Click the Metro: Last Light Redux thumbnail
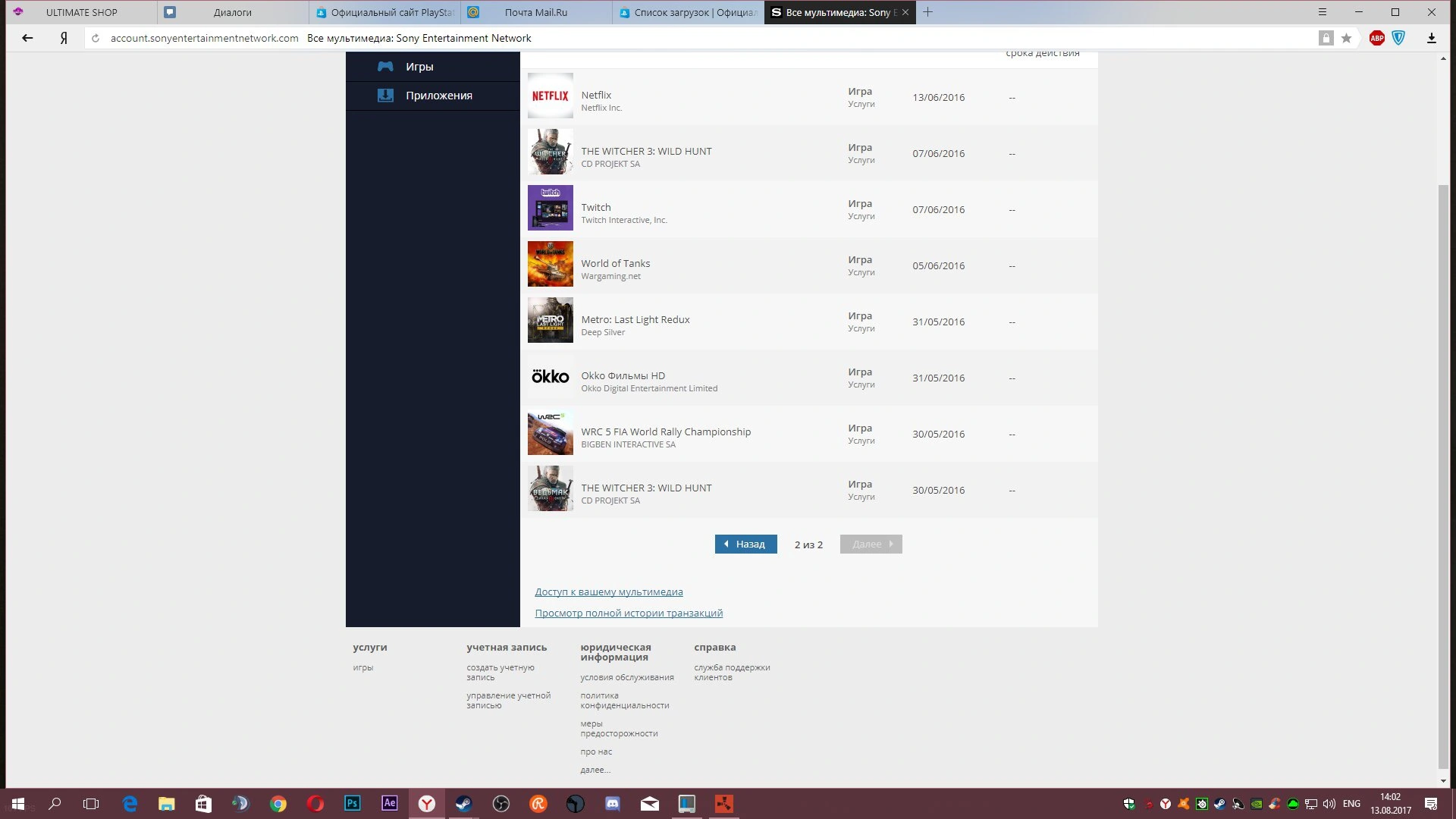This screenshot has height=819, width=1456. point(551,320)
